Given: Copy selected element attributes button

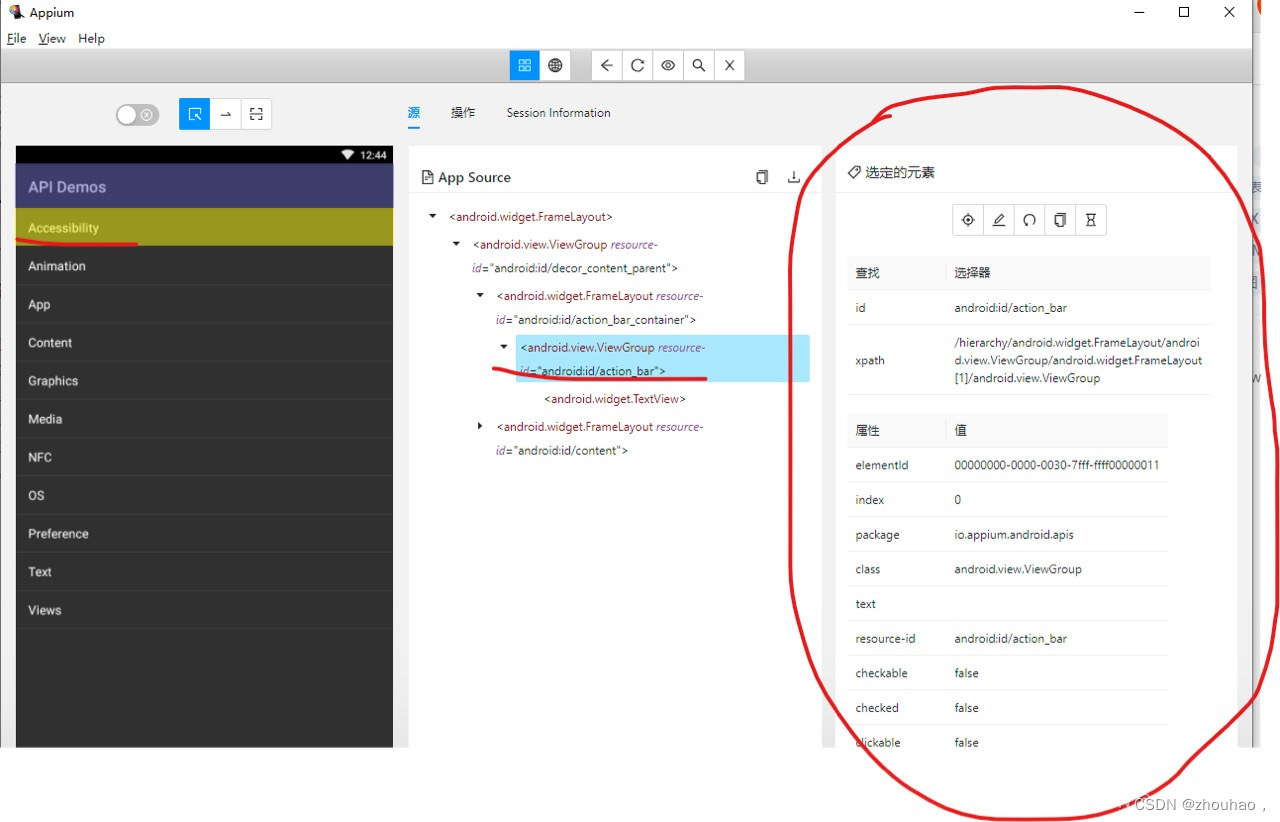Looking at the screenshot, I should (1060, 220).
